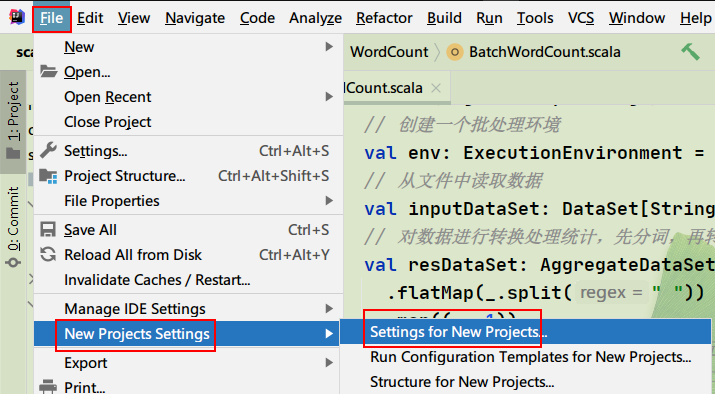The height and width of the screenshot is (394, 715).
Task: Expand the Open Recent submenu
Action: click(328, 97)
